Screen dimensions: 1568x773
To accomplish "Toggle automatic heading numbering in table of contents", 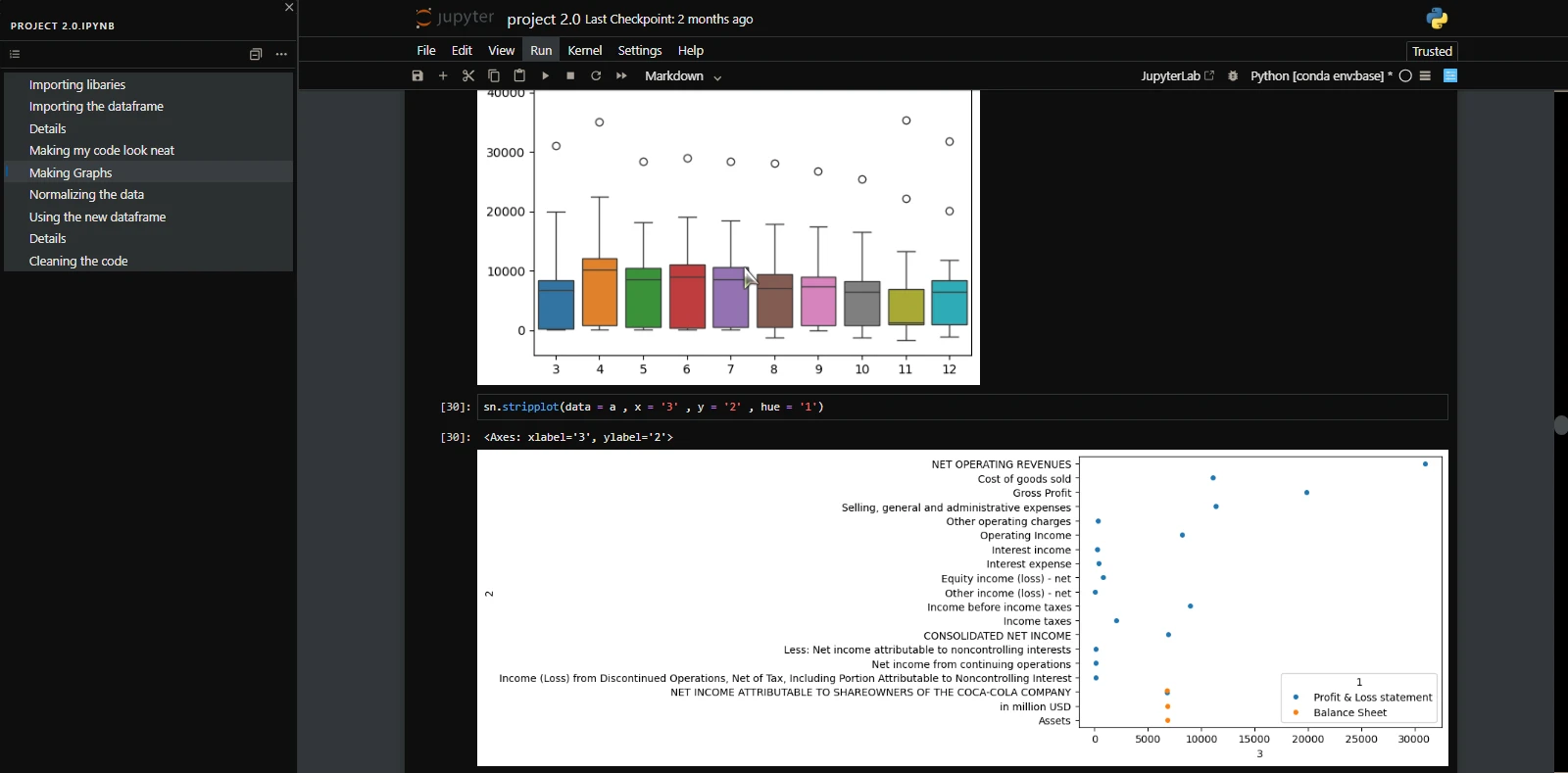I will pos(15,55).
